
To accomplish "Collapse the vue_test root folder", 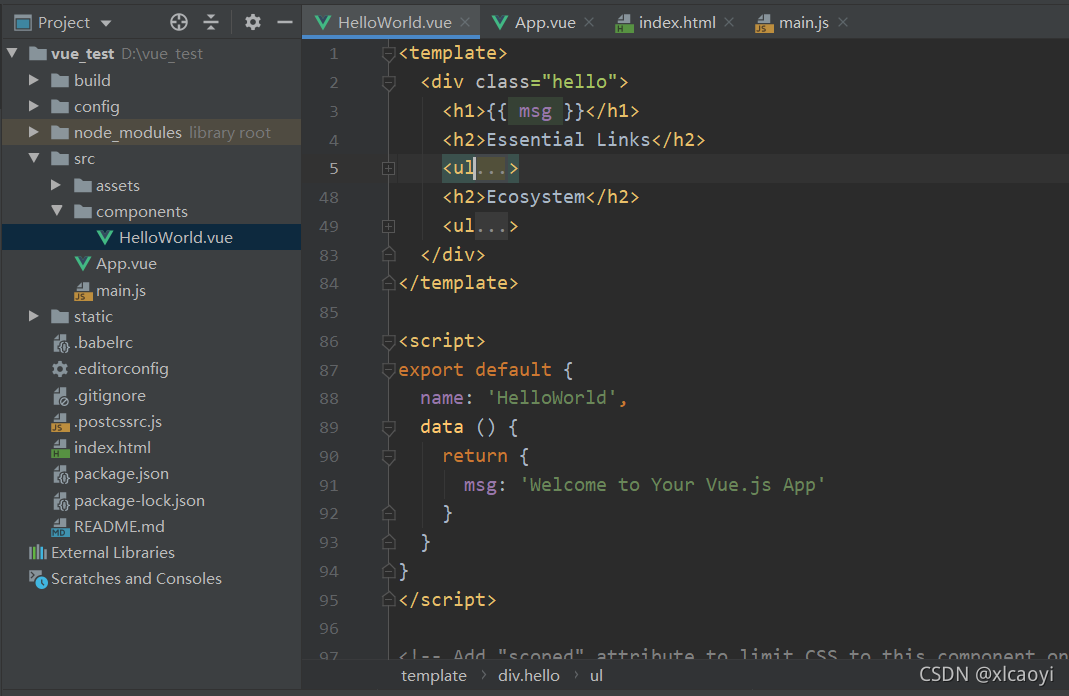I will click(12, 52).
